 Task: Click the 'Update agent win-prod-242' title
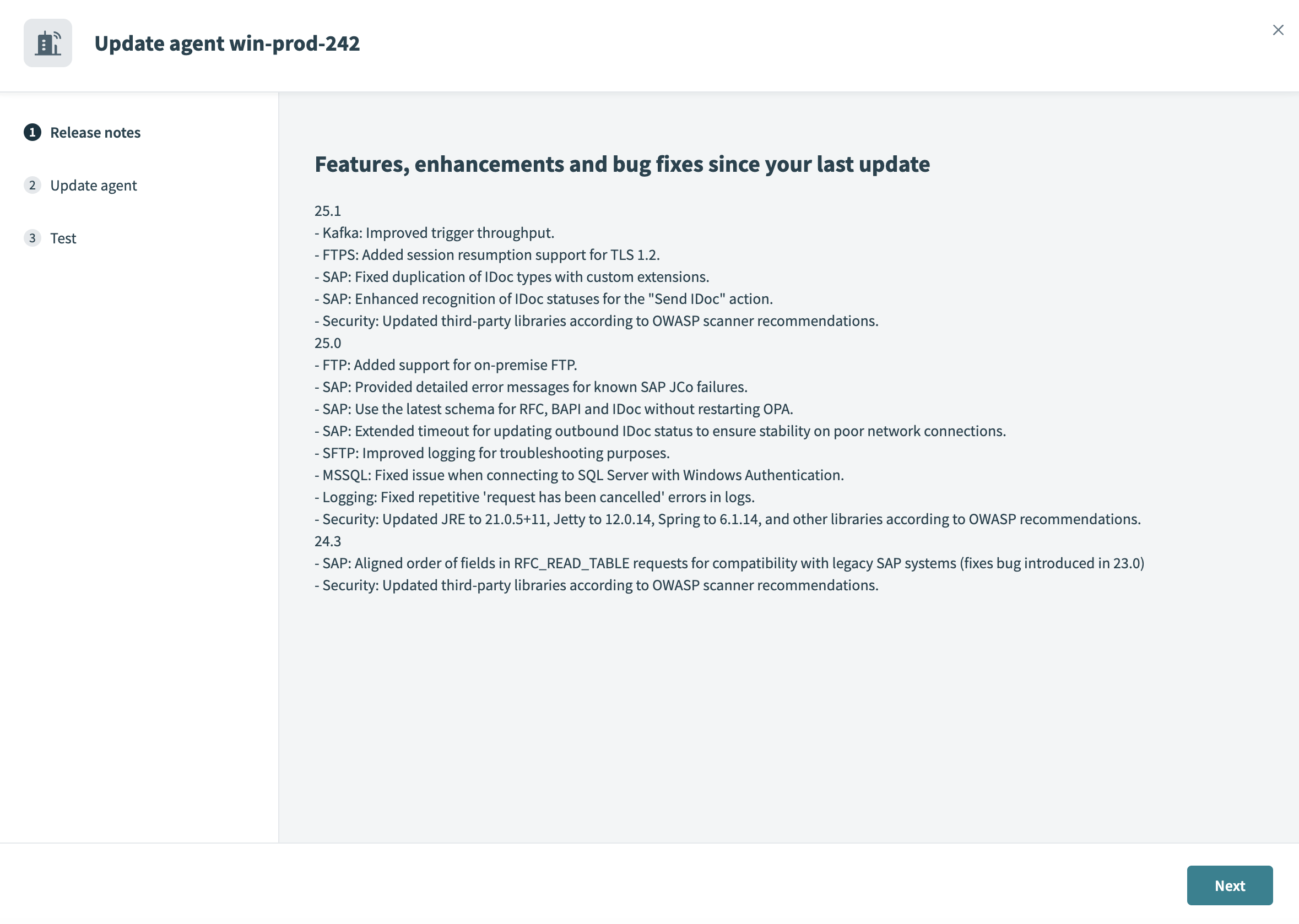point(226,44)
